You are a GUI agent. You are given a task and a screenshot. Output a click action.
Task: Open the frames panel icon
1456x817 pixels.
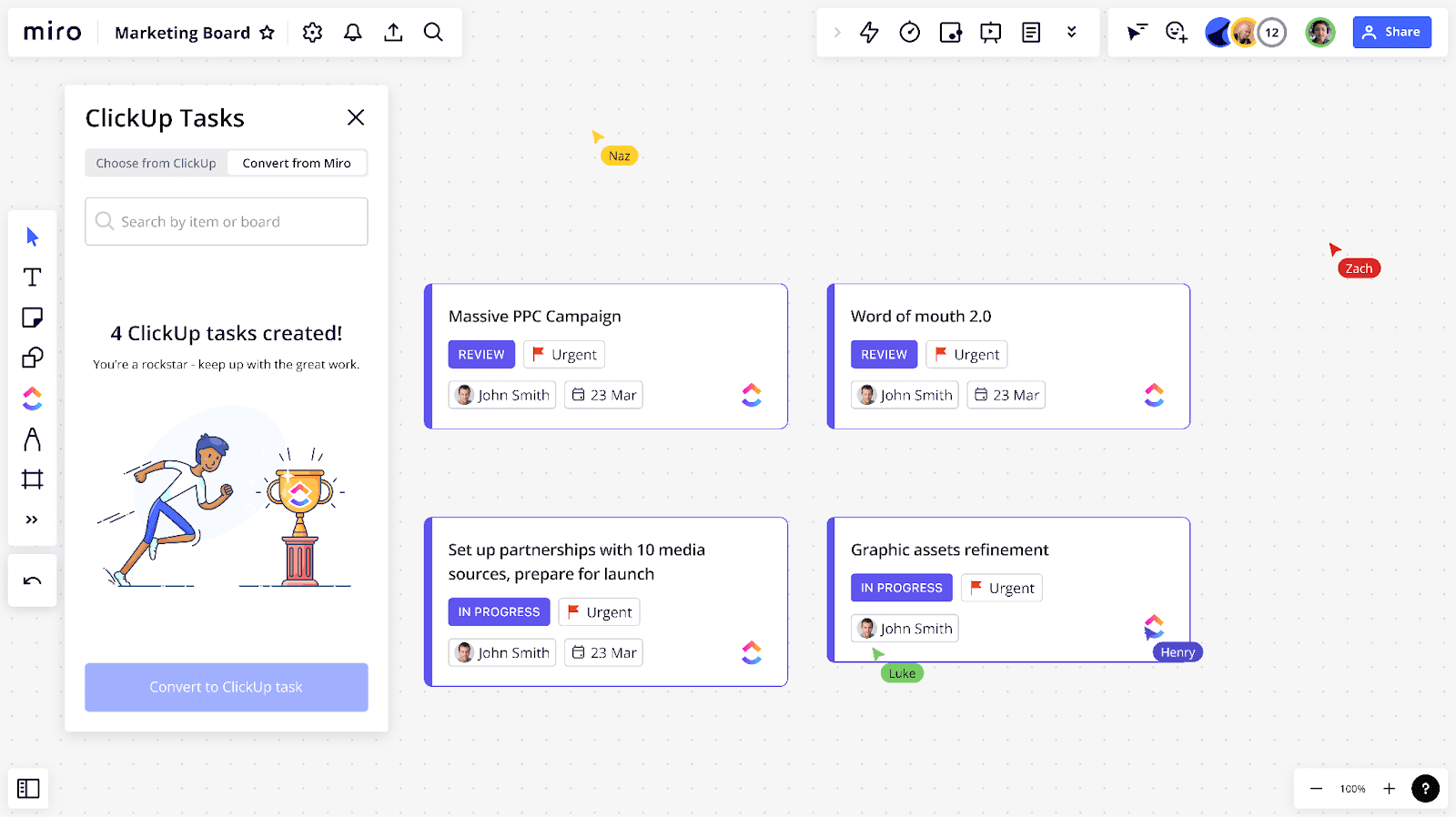point(28,789)
